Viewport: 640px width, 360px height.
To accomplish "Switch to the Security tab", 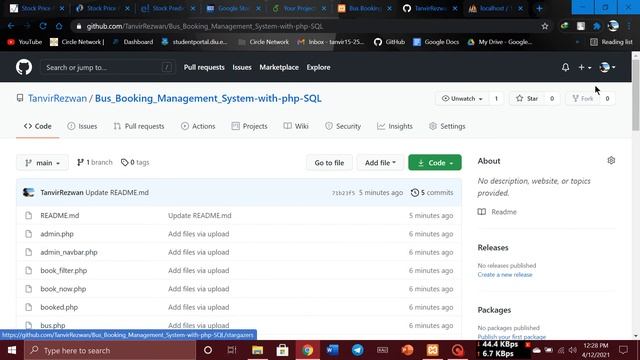I will 343,126.
